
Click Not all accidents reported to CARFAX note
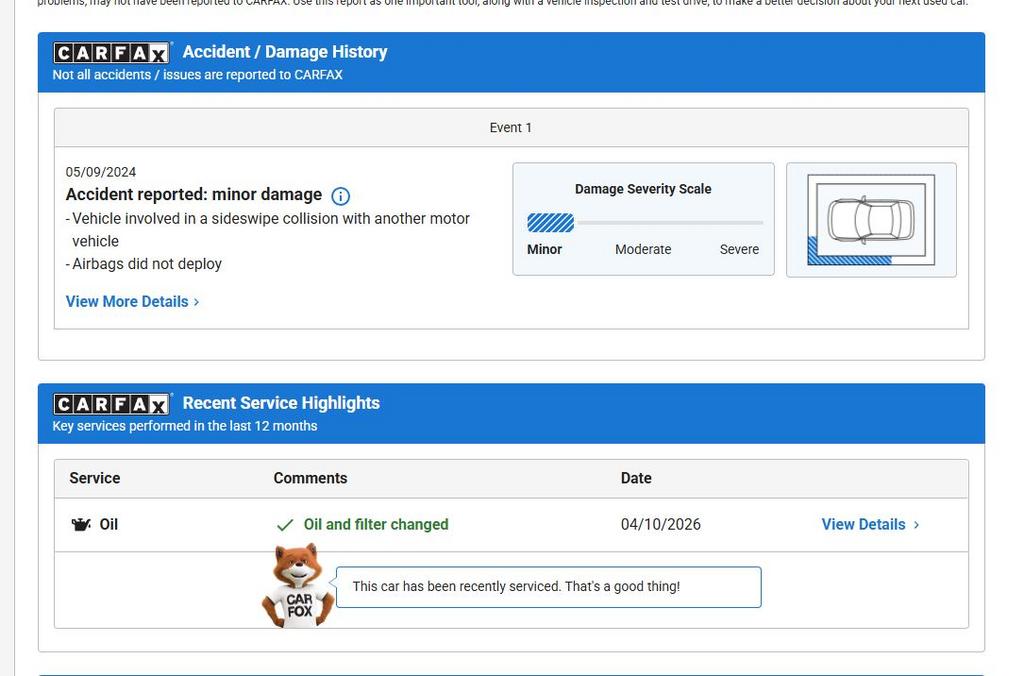pos(197,74)
